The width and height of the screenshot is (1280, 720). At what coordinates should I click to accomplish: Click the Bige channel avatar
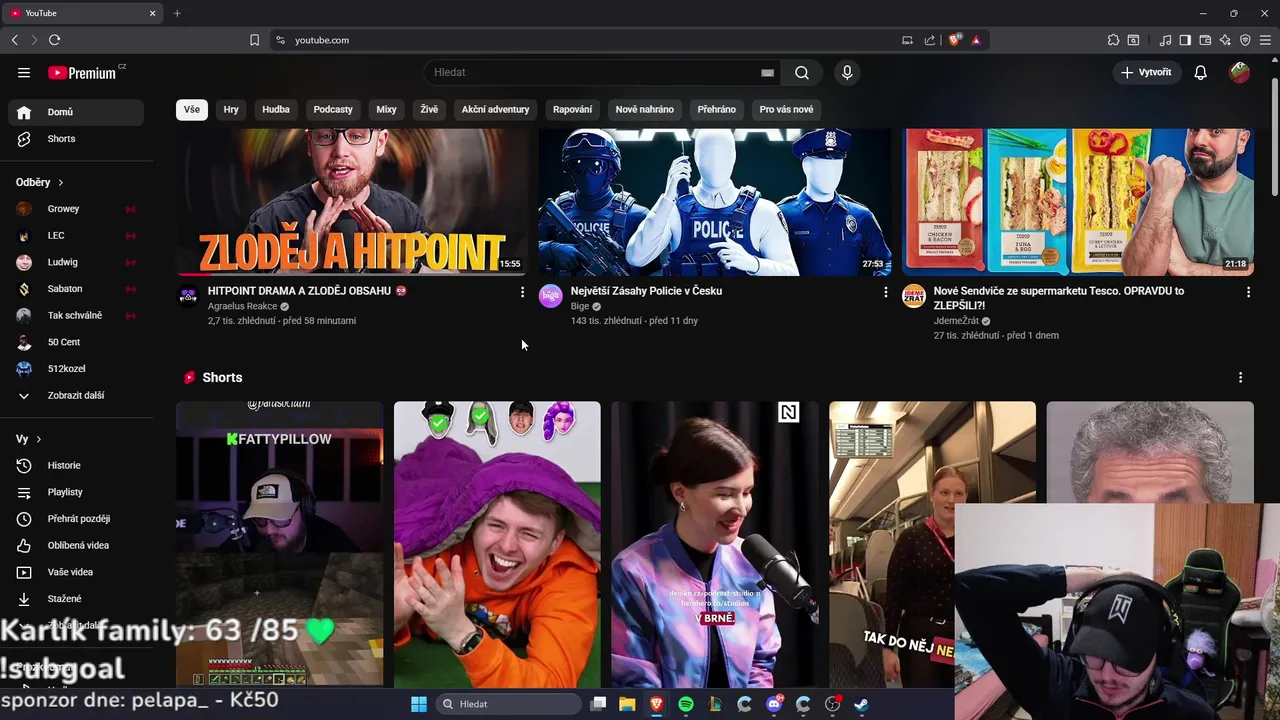click(551, 296)
